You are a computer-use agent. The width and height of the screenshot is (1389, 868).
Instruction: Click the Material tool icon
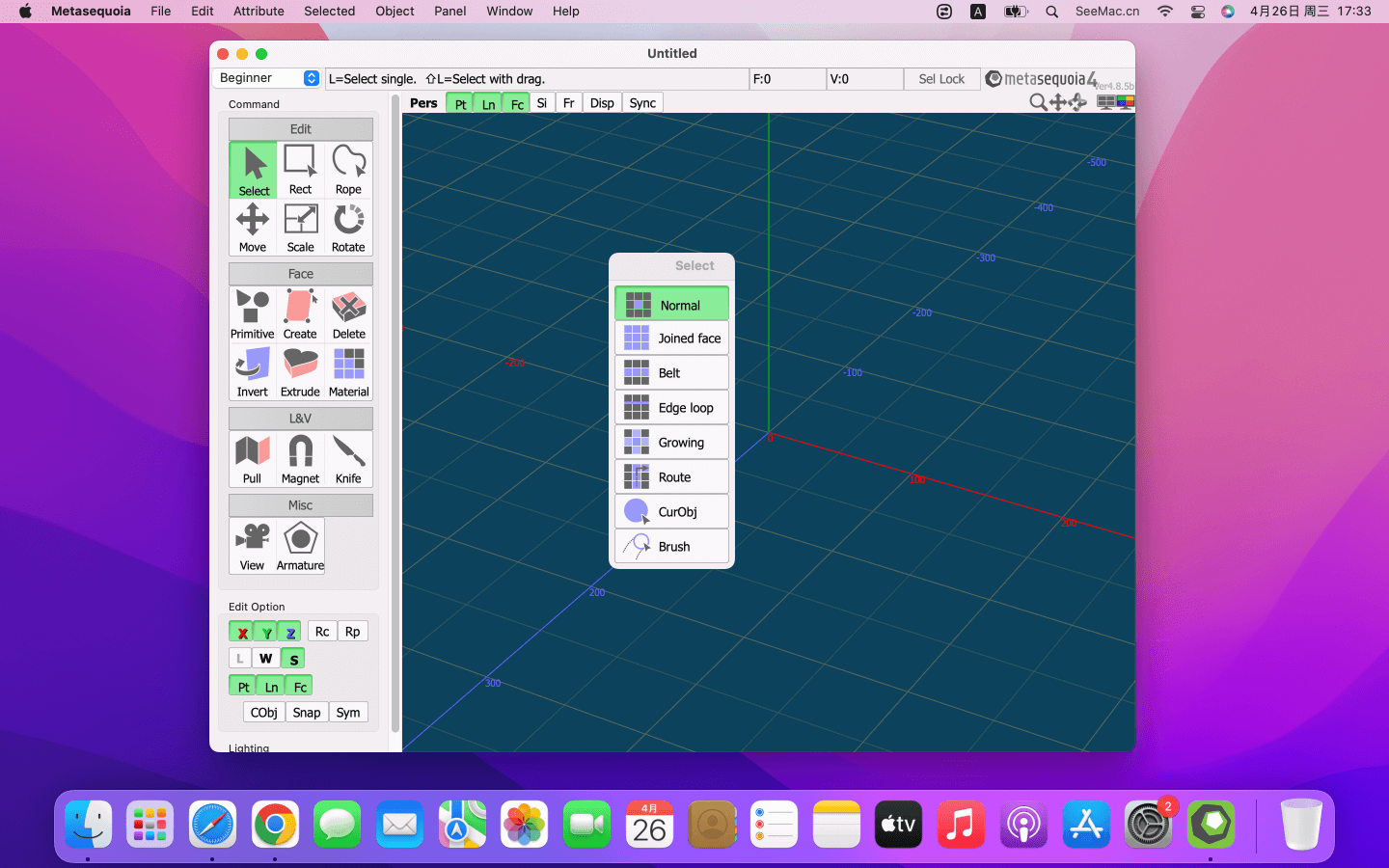click(348, 371)
